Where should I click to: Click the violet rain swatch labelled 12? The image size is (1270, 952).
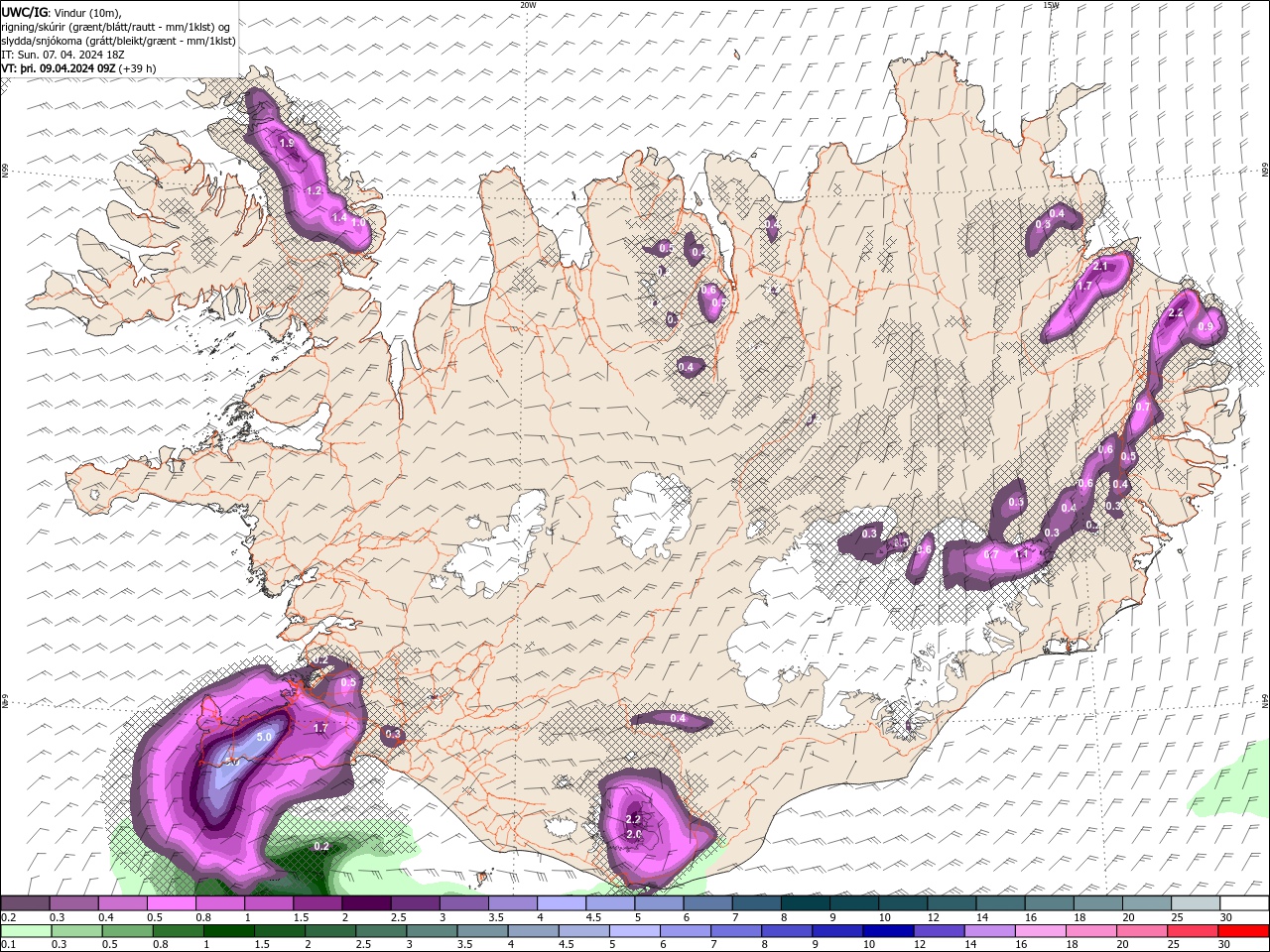coord(939,931)
